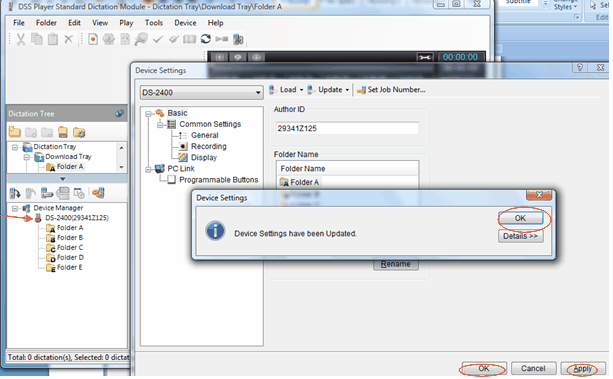Open the Tools menu
Viewport: 613px width, 379px height.
pos(154,23)
